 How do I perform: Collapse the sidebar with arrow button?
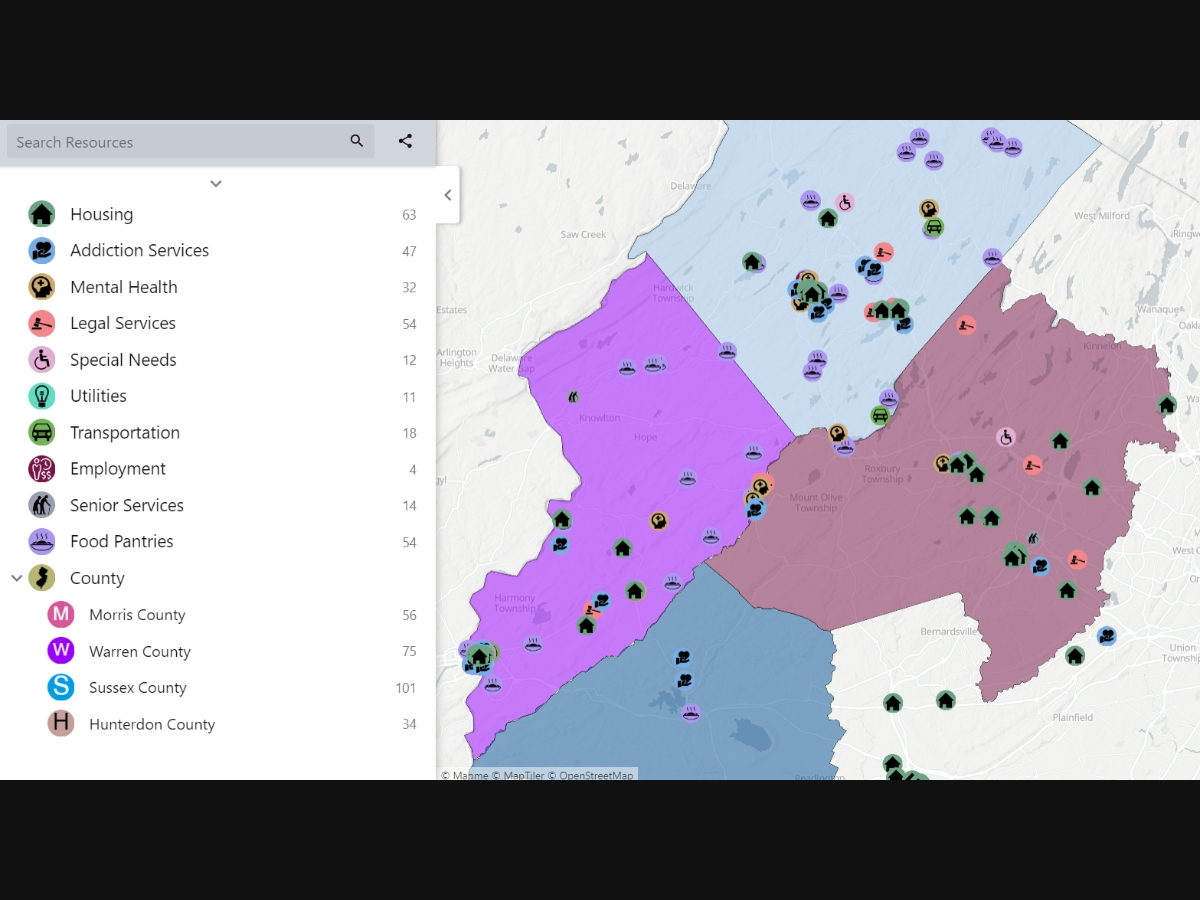tap(448, 195)
